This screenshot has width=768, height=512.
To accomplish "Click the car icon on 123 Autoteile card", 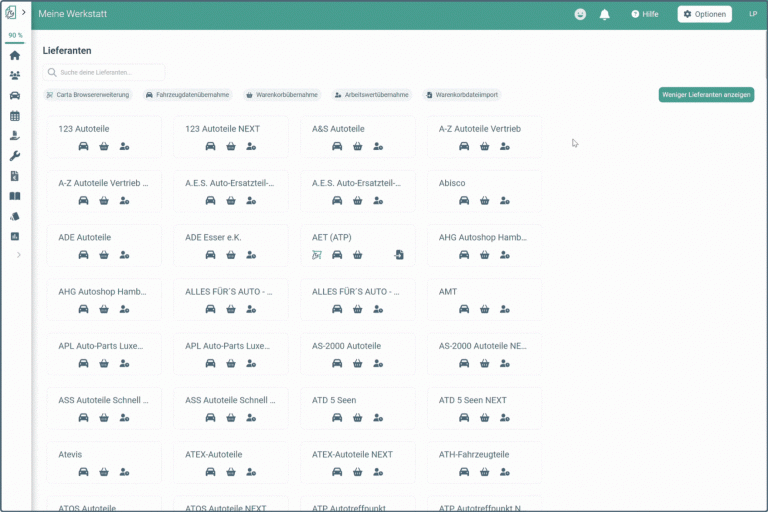I will click(x=83, y=146).
